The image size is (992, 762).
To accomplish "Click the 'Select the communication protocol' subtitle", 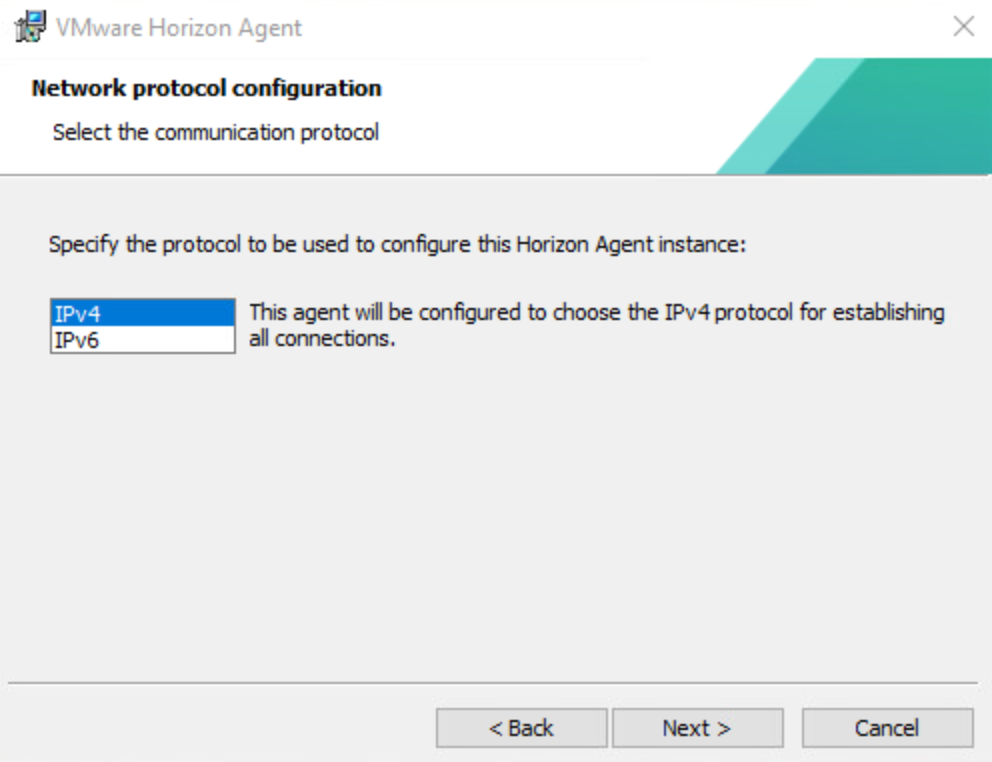I will pos(215,132).
